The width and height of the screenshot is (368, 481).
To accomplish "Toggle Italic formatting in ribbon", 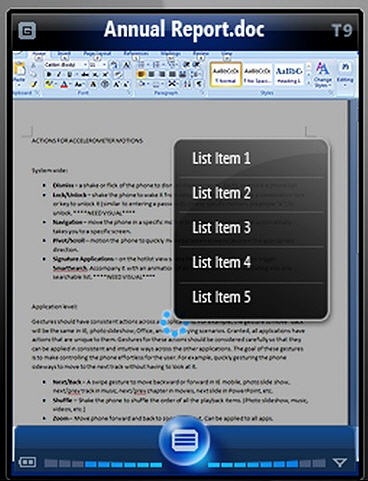I will pos(59,74).
